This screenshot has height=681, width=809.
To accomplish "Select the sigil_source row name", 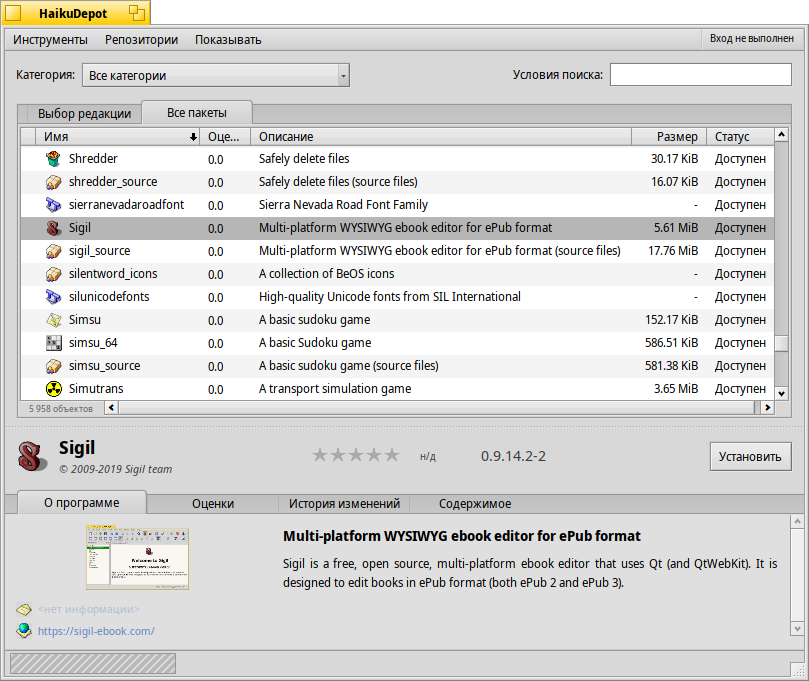I will click(100, 251).
